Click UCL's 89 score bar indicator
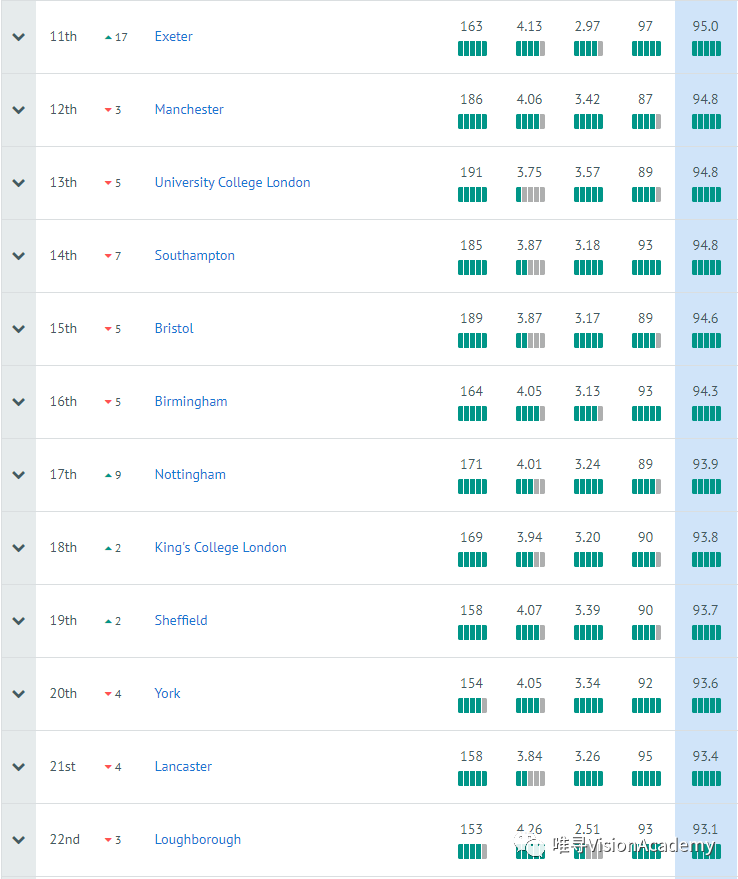This screenshot has width=738, height=879. click(x=646, y=195)
